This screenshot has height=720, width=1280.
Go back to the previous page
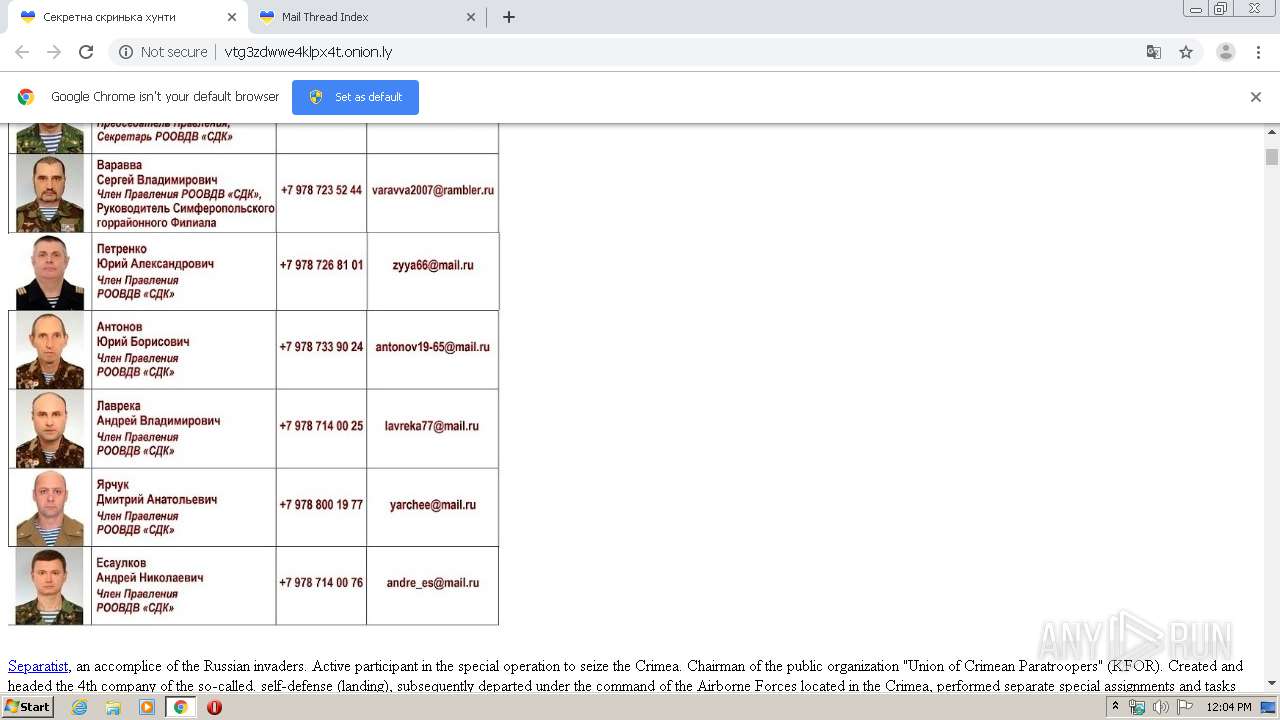[x=22, y=52]
